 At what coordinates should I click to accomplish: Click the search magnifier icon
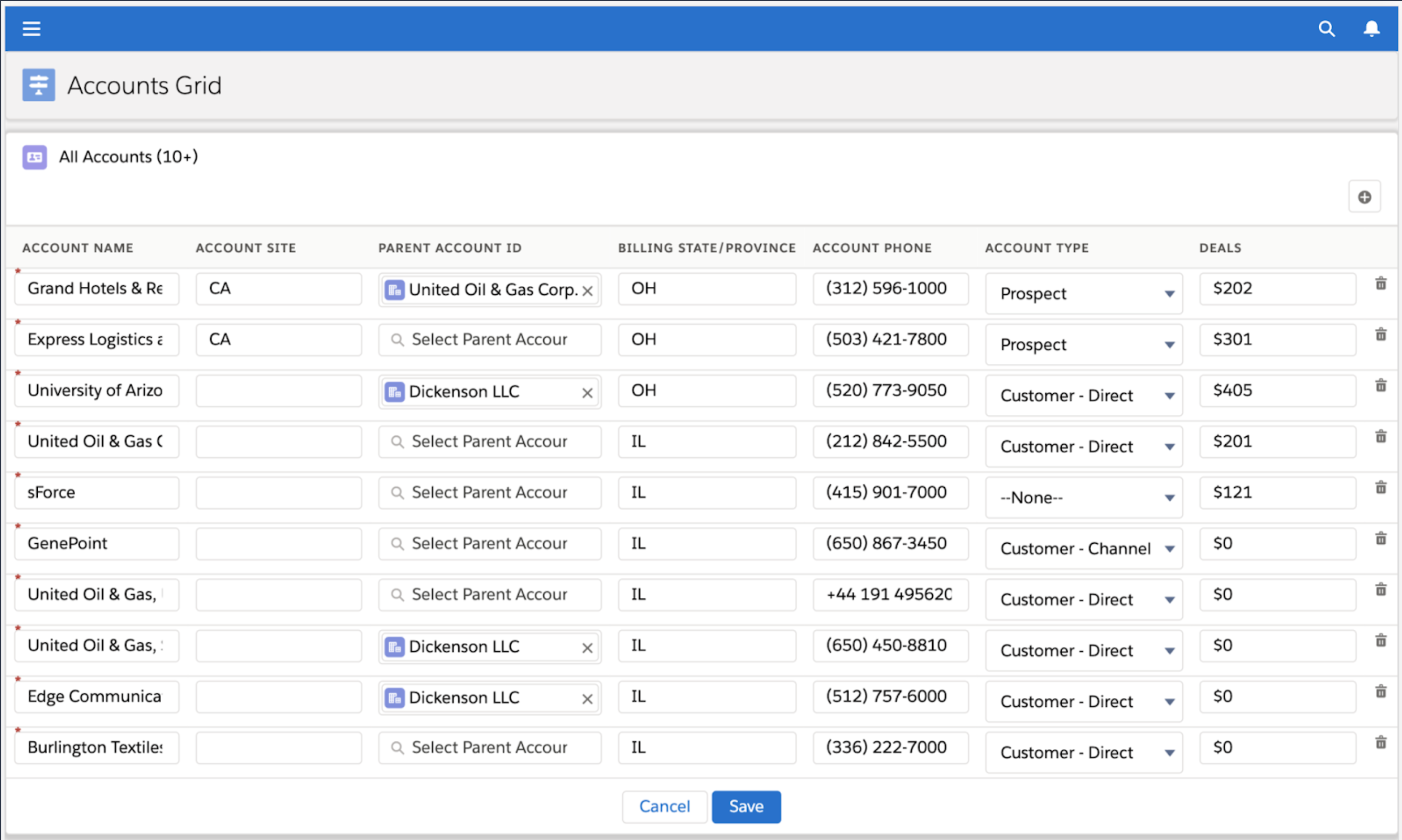pos(1326,28)
